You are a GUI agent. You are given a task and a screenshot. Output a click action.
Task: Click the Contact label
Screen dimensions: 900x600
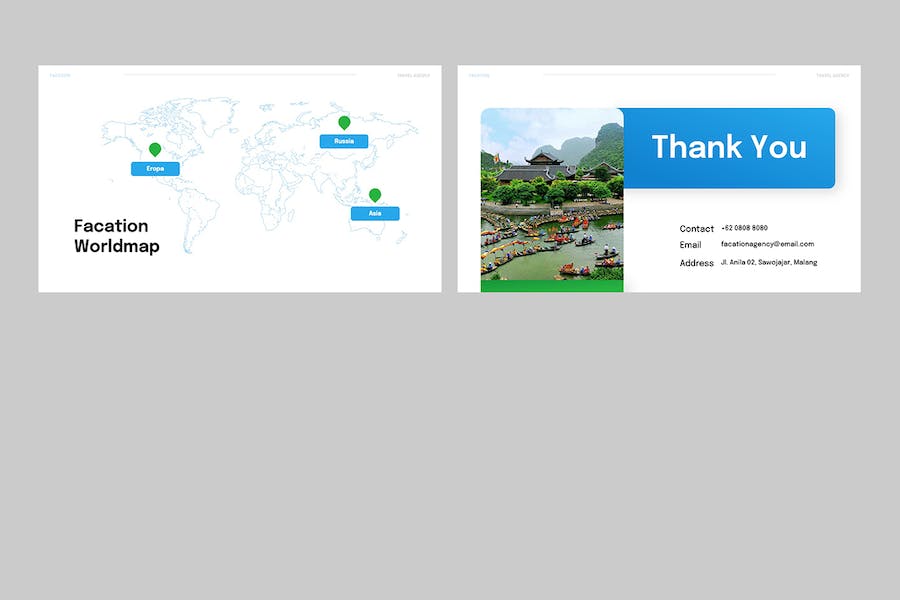pyautogui.click(x=697, y=229)
